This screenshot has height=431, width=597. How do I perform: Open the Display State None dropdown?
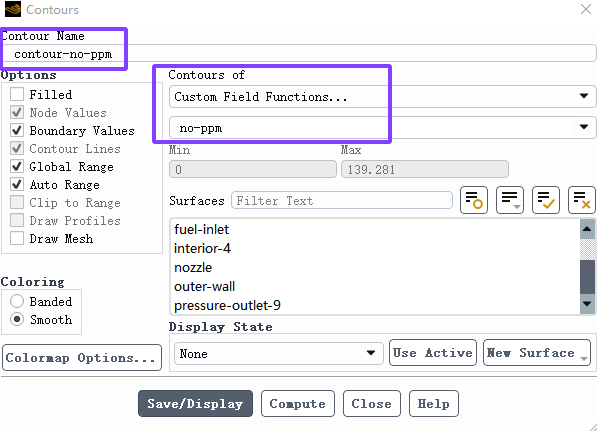(279, 353)
